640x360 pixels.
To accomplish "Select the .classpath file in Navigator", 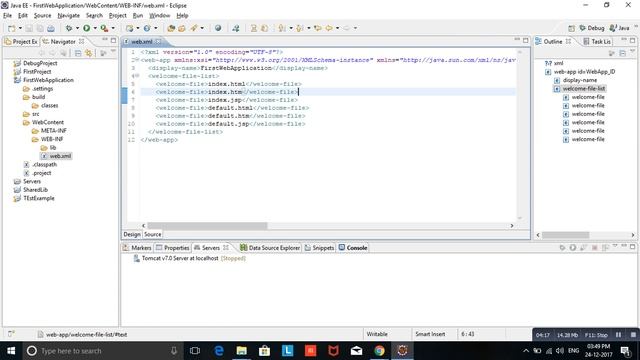I will click(x=44, y=164).
